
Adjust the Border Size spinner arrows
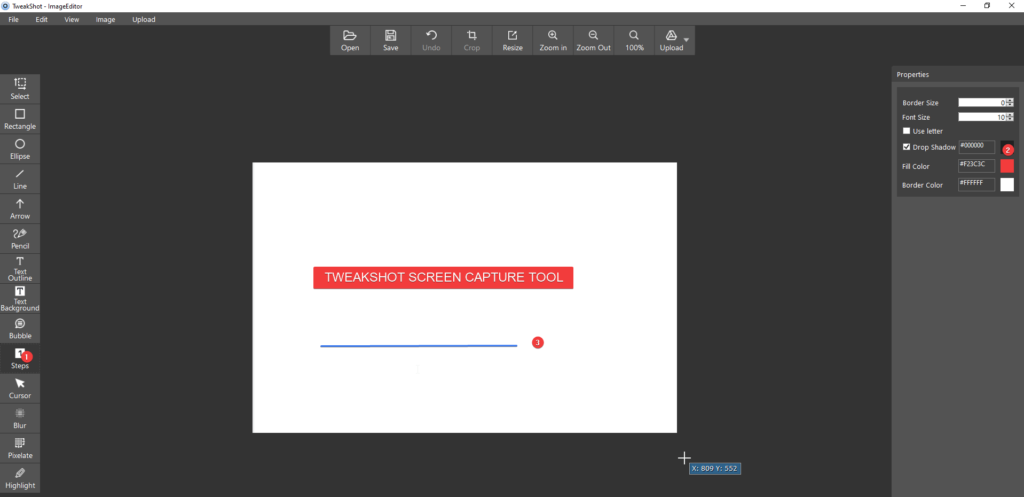point(1010,103)
